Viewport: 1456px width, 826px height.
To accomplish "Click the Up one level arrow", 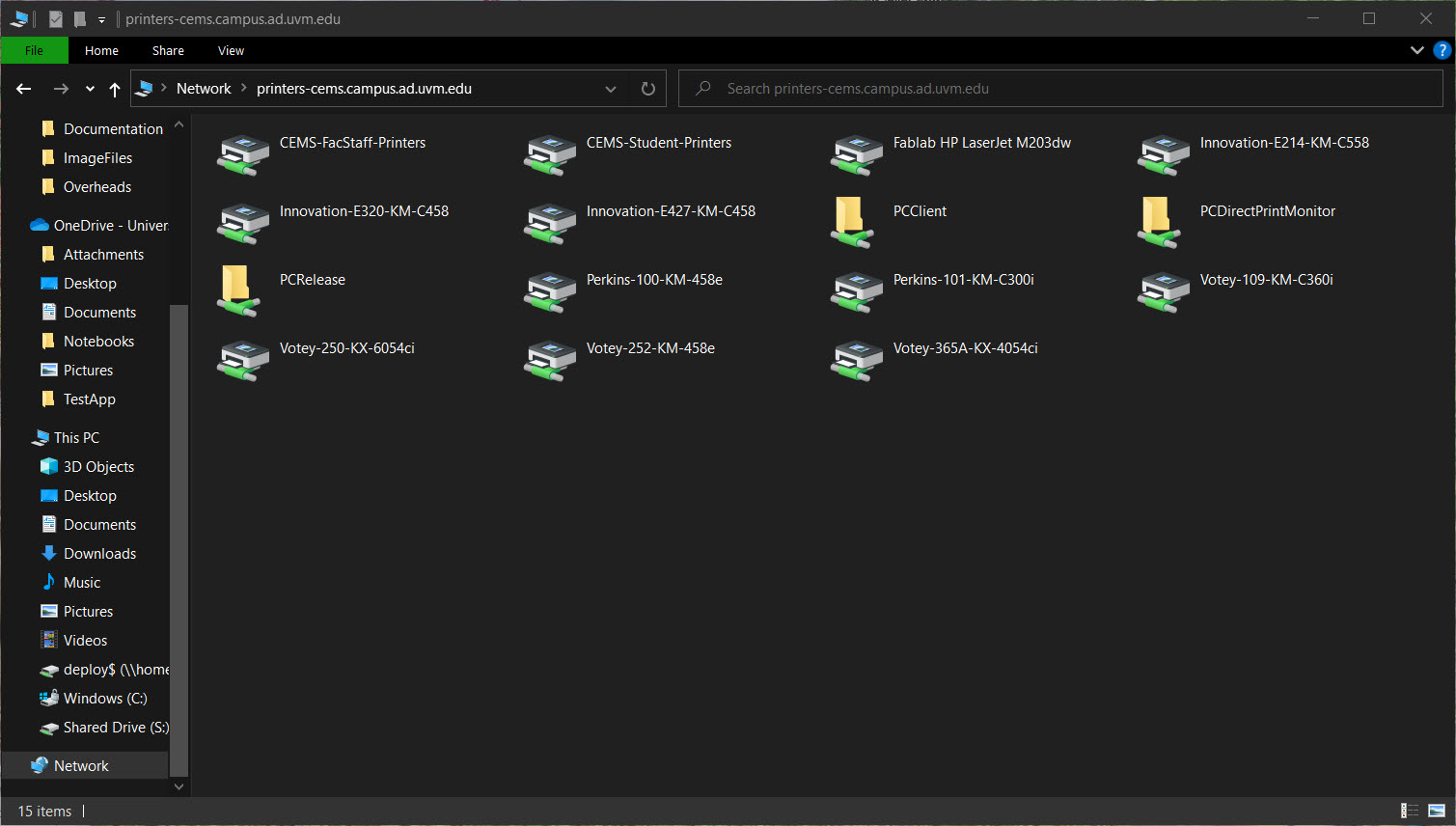I will pyautogui.click(x=115, y=89).
